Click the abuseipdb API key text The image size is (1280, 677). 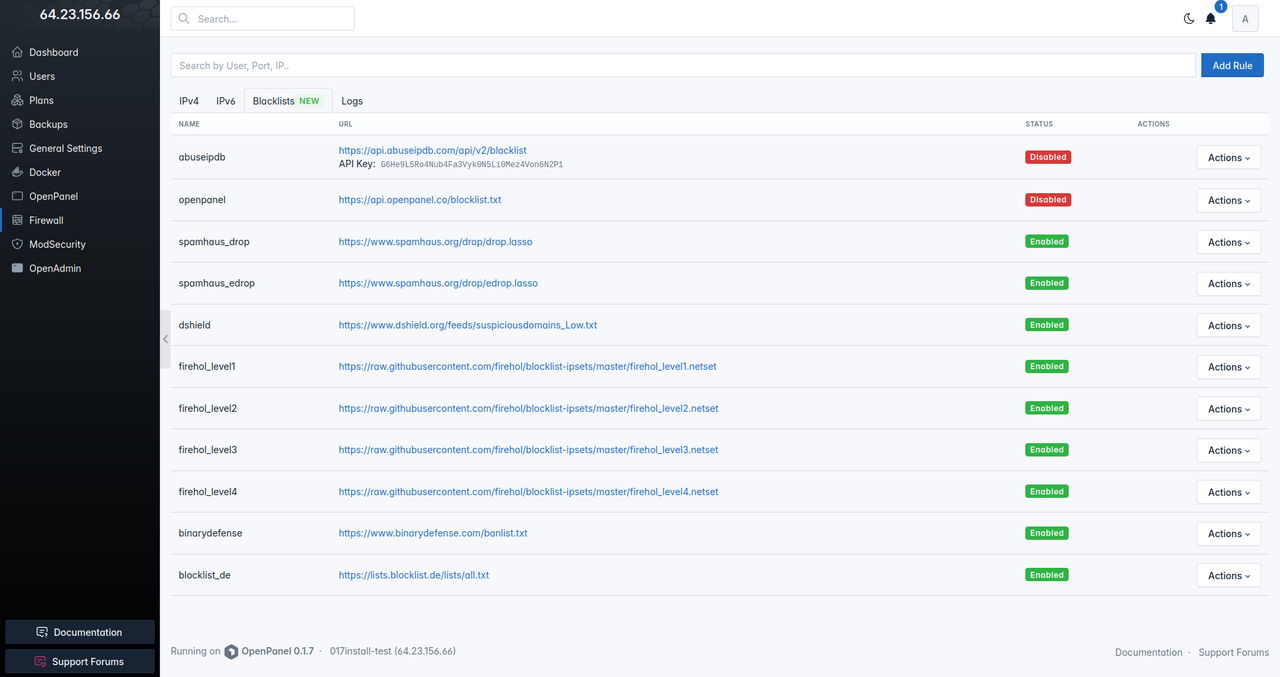pyautogui.click(x=471, y=164)
